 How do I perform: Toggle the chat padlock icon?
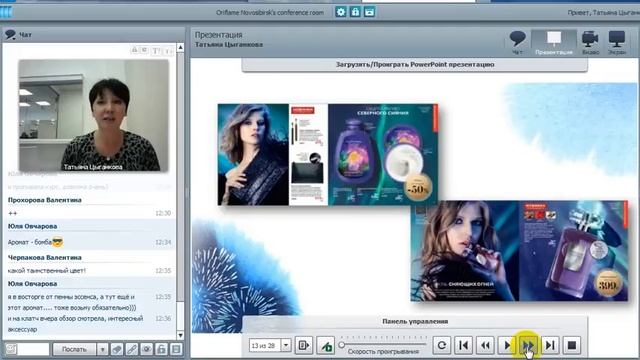tap(161, 349)
